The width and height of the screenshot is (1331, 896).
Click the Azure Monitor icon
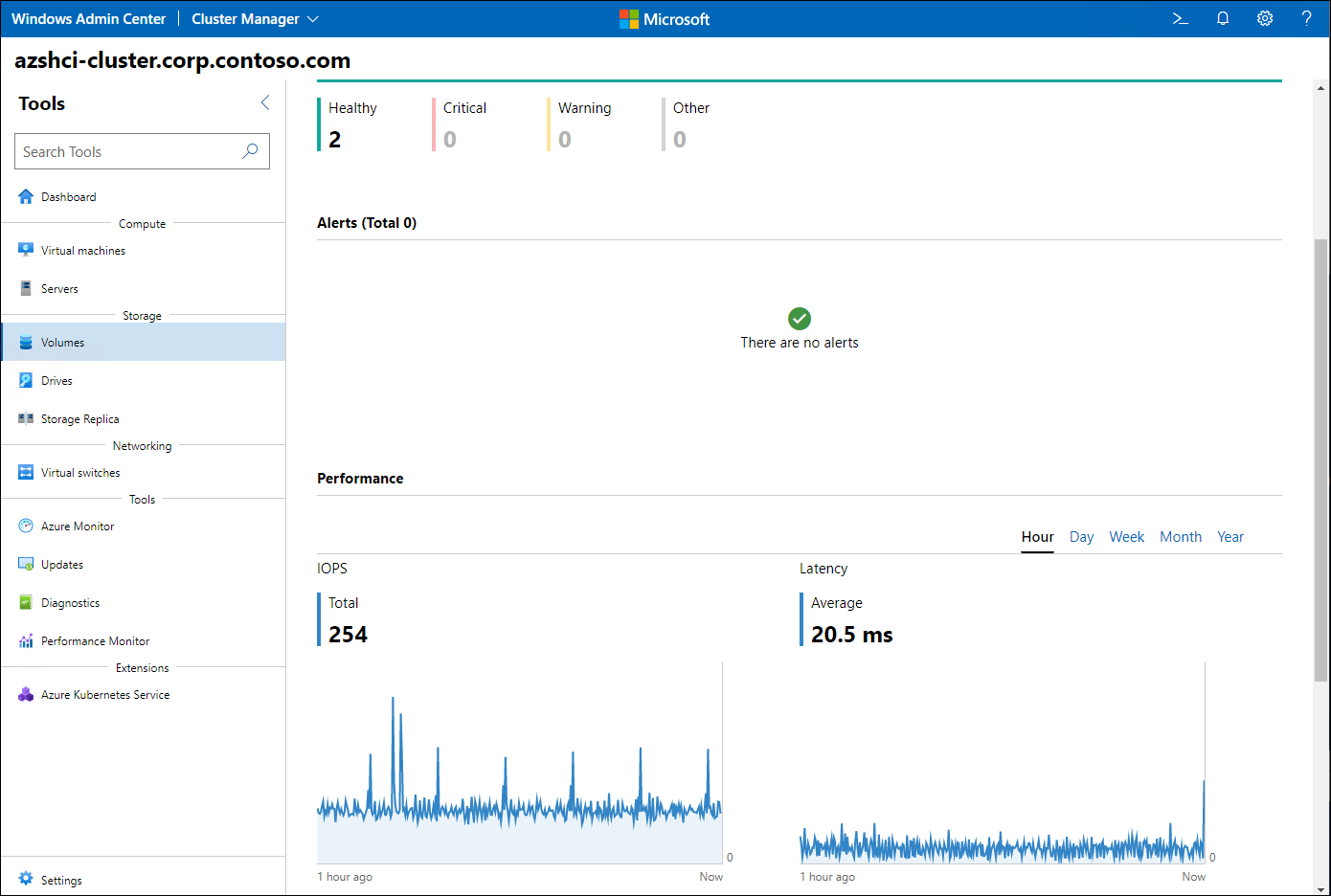[x=26, y=526]
